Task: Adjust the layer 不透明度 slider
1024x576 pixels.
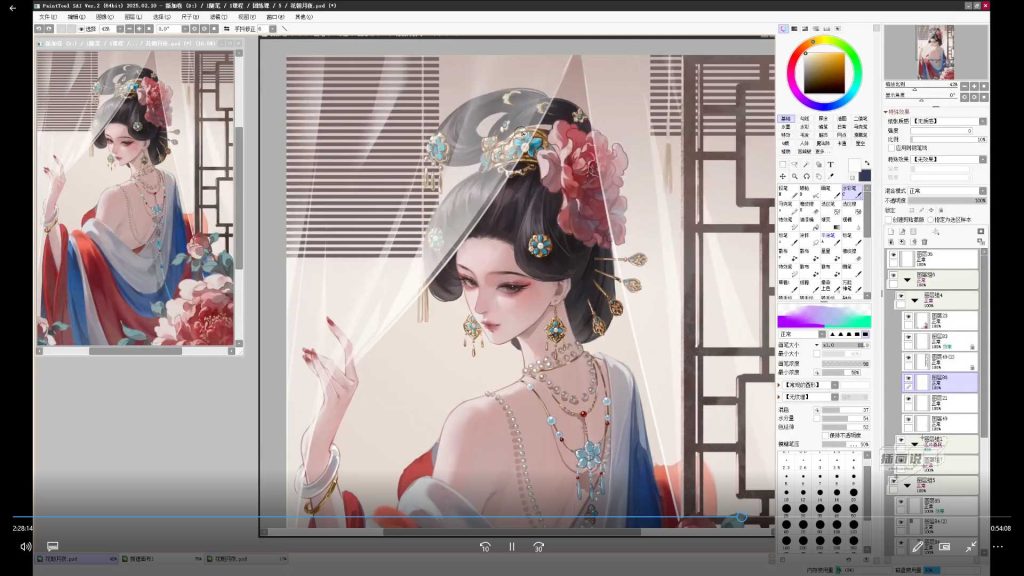Action: 949,200
